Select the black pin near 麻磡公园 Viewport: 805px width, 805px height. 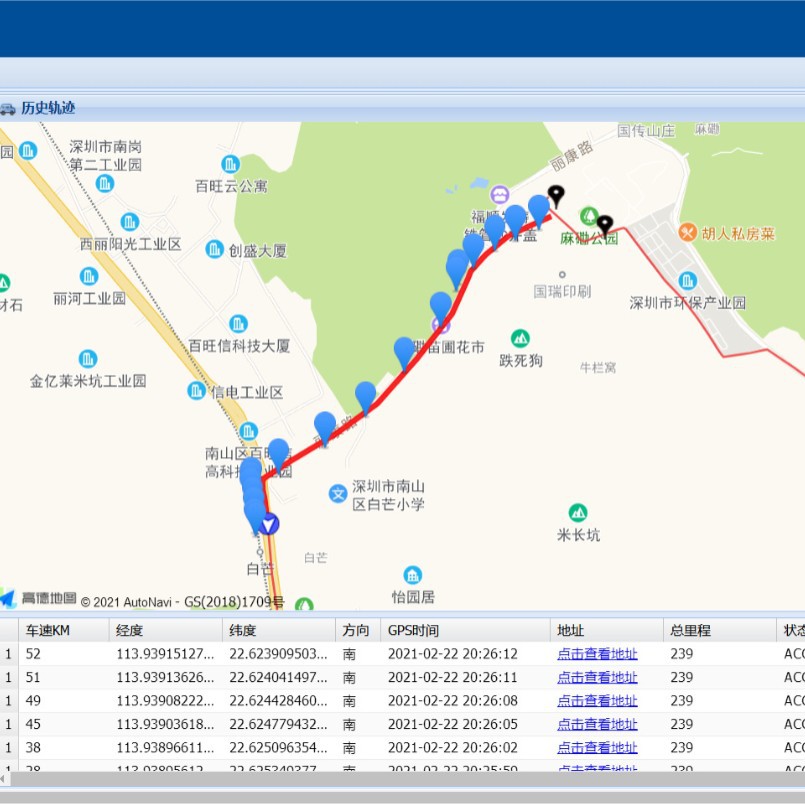605,225
